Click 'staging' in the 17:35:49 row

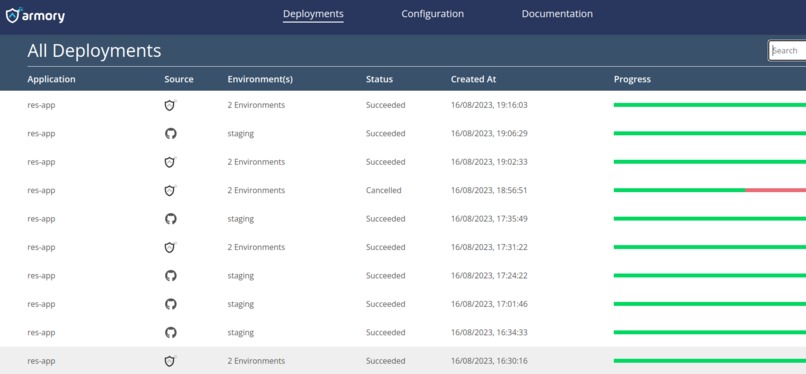[x=241, y=219]
